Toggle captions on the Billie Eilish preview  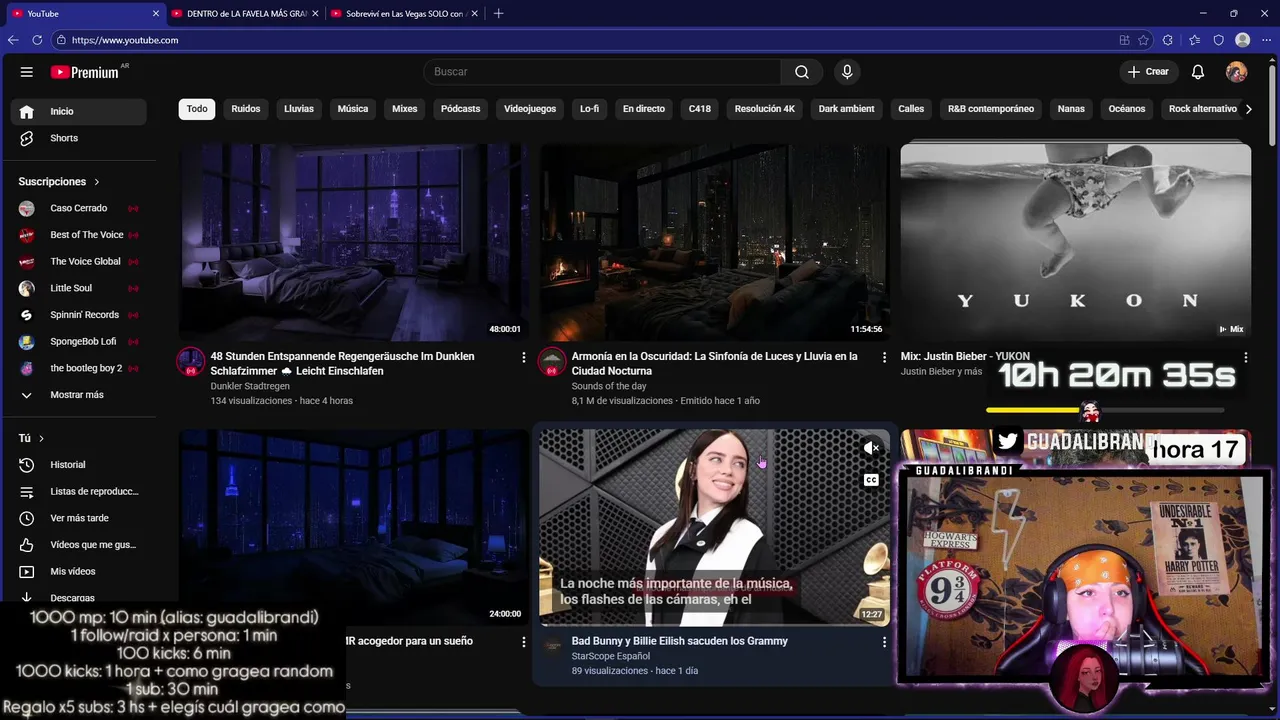[871, 480]
